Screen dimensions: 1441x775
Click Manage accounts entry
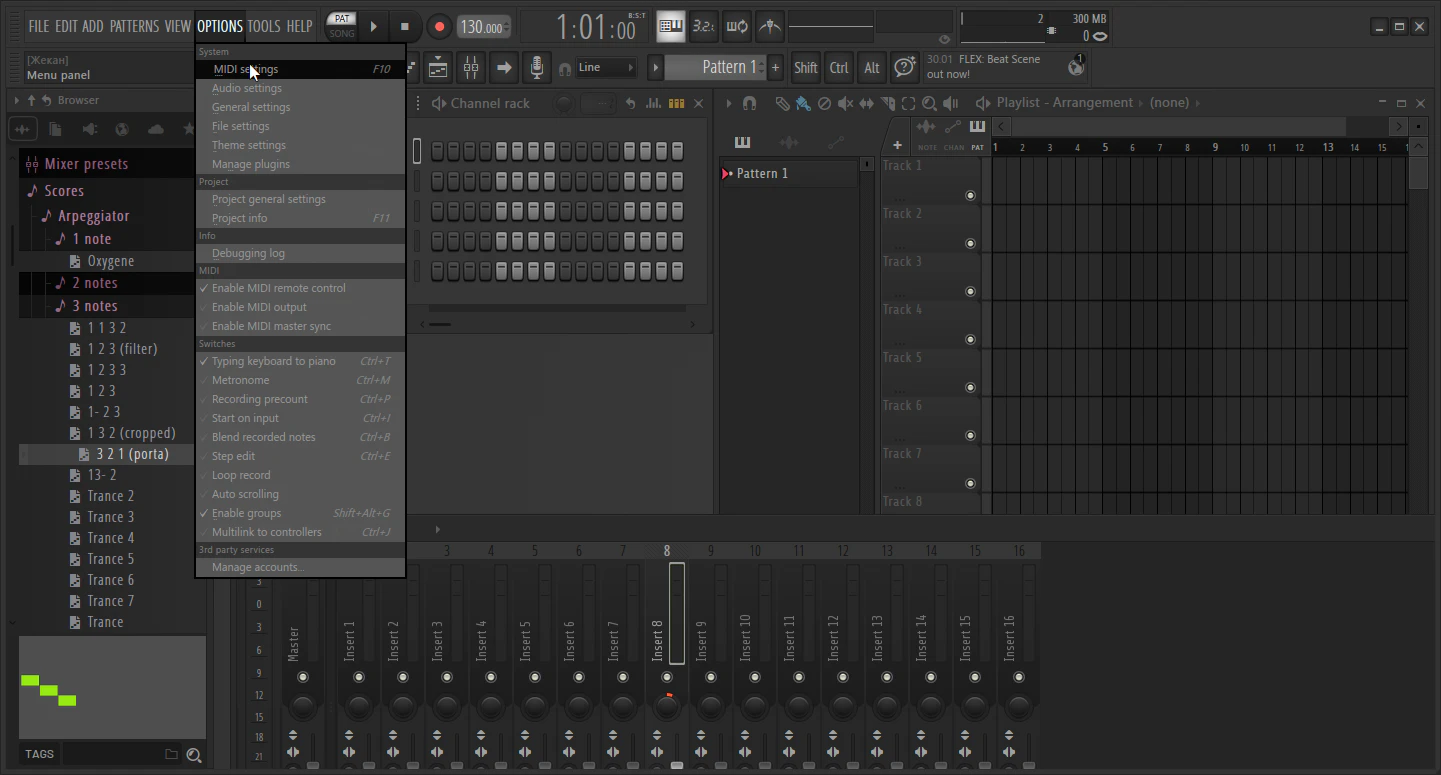click(257, 567)
